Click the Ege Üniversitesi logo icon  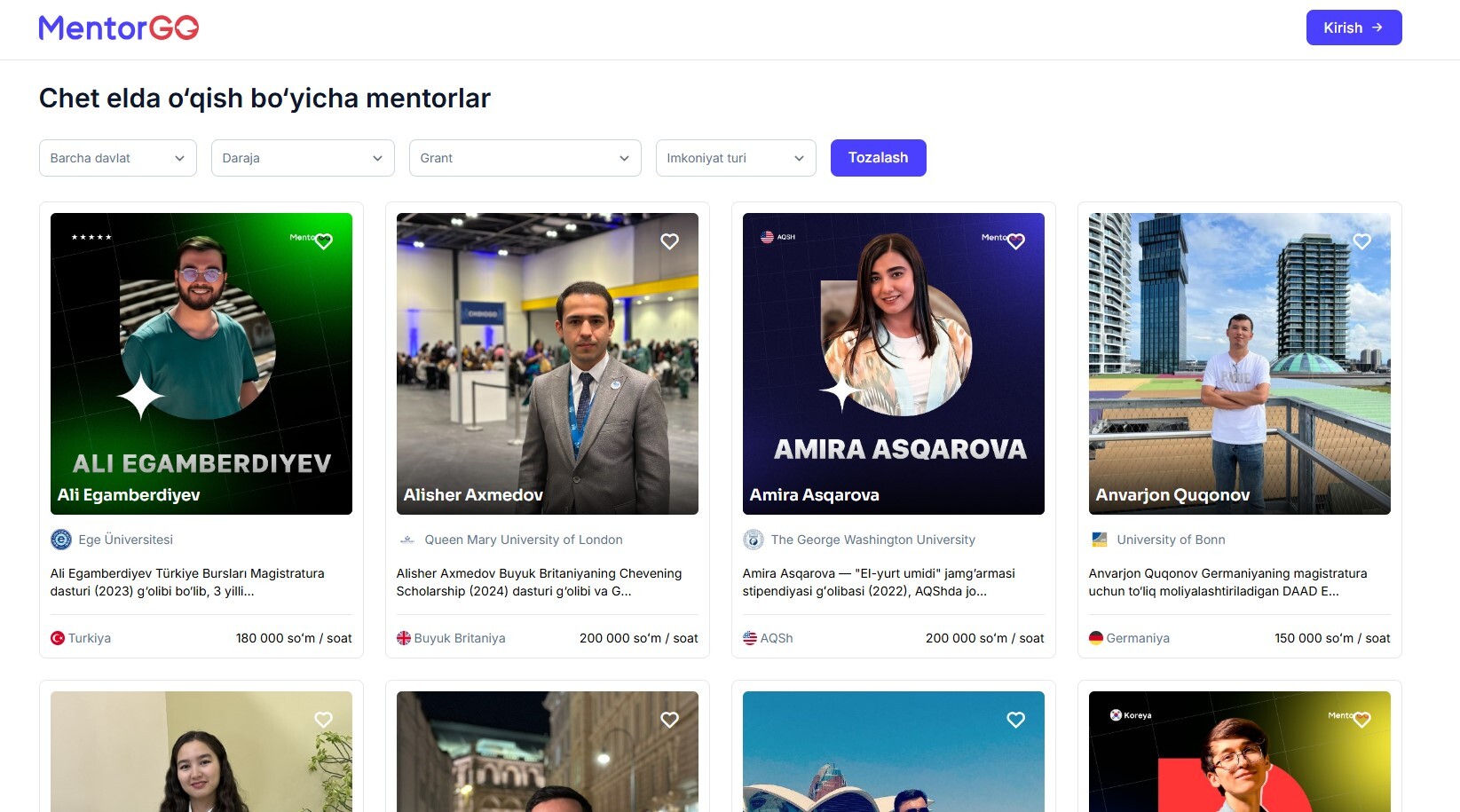click(61, 540)
